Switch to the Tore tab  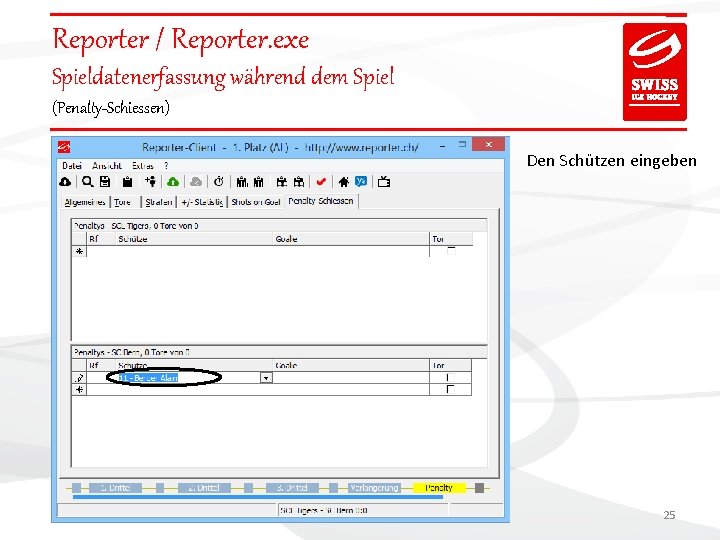point(123,202)
